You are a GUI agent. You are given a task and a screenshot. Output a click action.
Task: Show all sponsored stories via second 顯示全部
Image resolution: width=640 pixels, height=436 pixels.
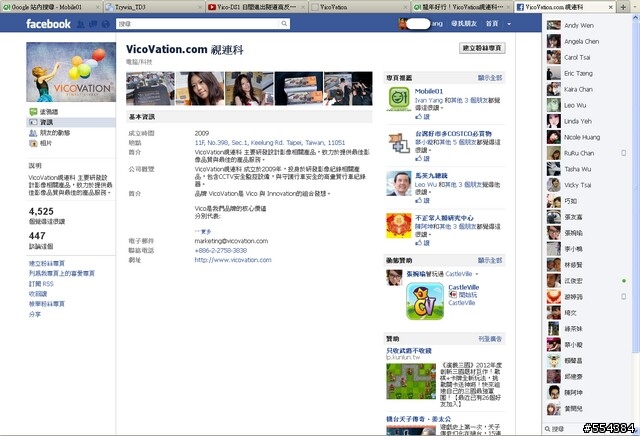point(490,260)
